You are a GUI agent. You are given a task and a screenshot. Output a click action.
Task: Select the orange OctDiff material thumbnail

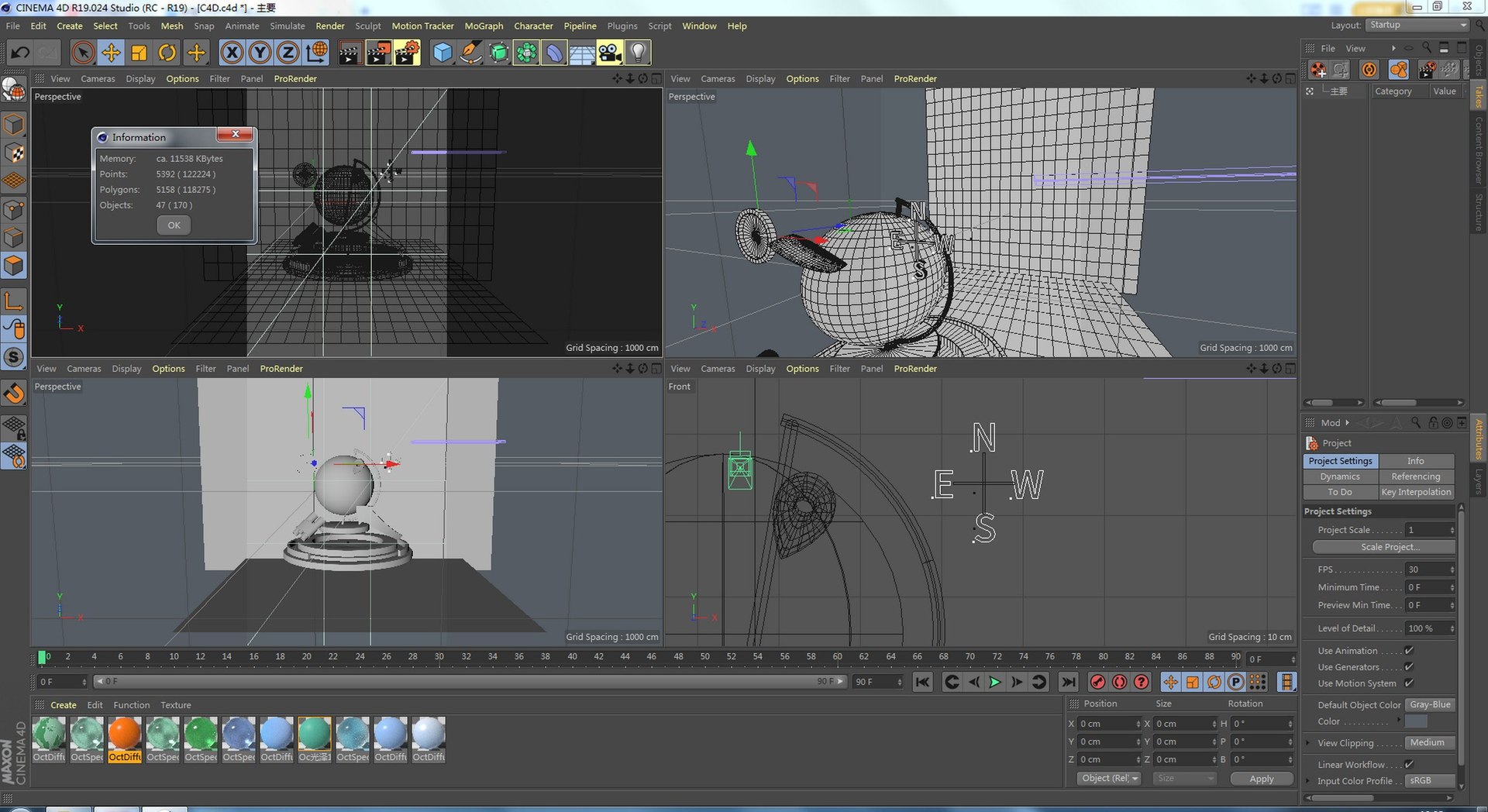(x=125, y=739)
